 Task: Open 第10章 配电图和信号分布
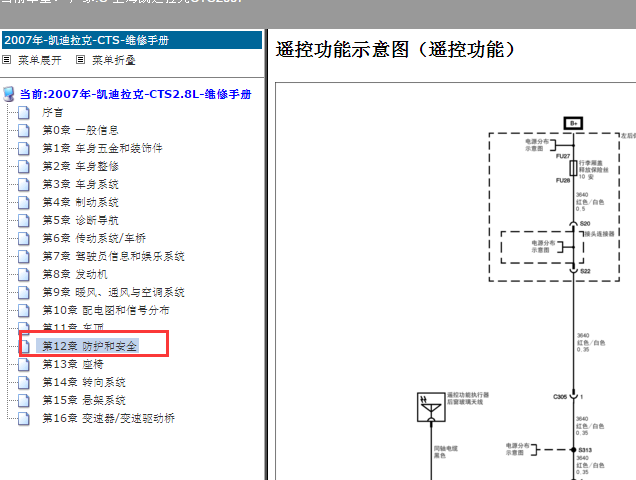[x=105, y=310]
